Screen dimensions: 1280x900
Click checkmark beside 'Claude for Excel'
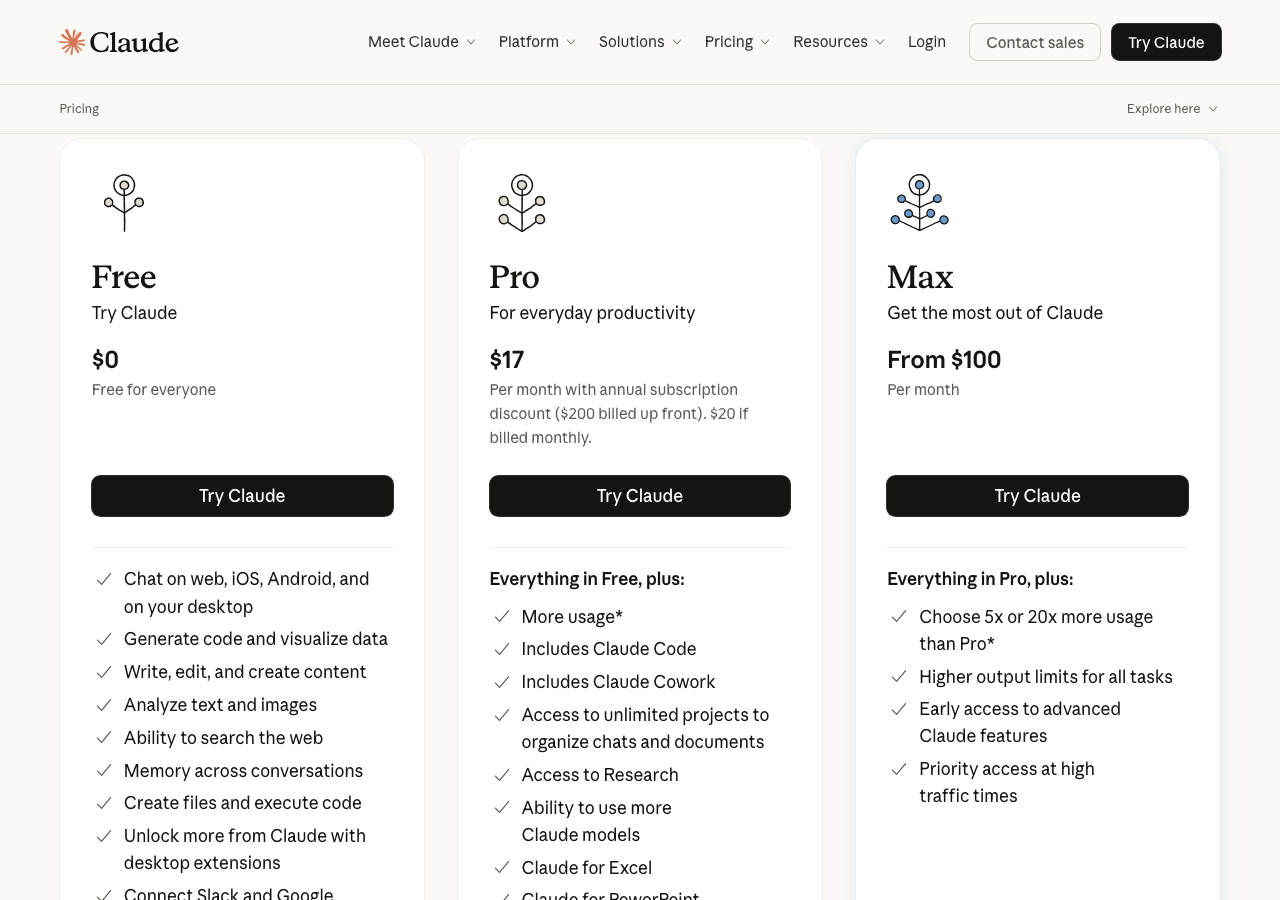click(501, 868)
